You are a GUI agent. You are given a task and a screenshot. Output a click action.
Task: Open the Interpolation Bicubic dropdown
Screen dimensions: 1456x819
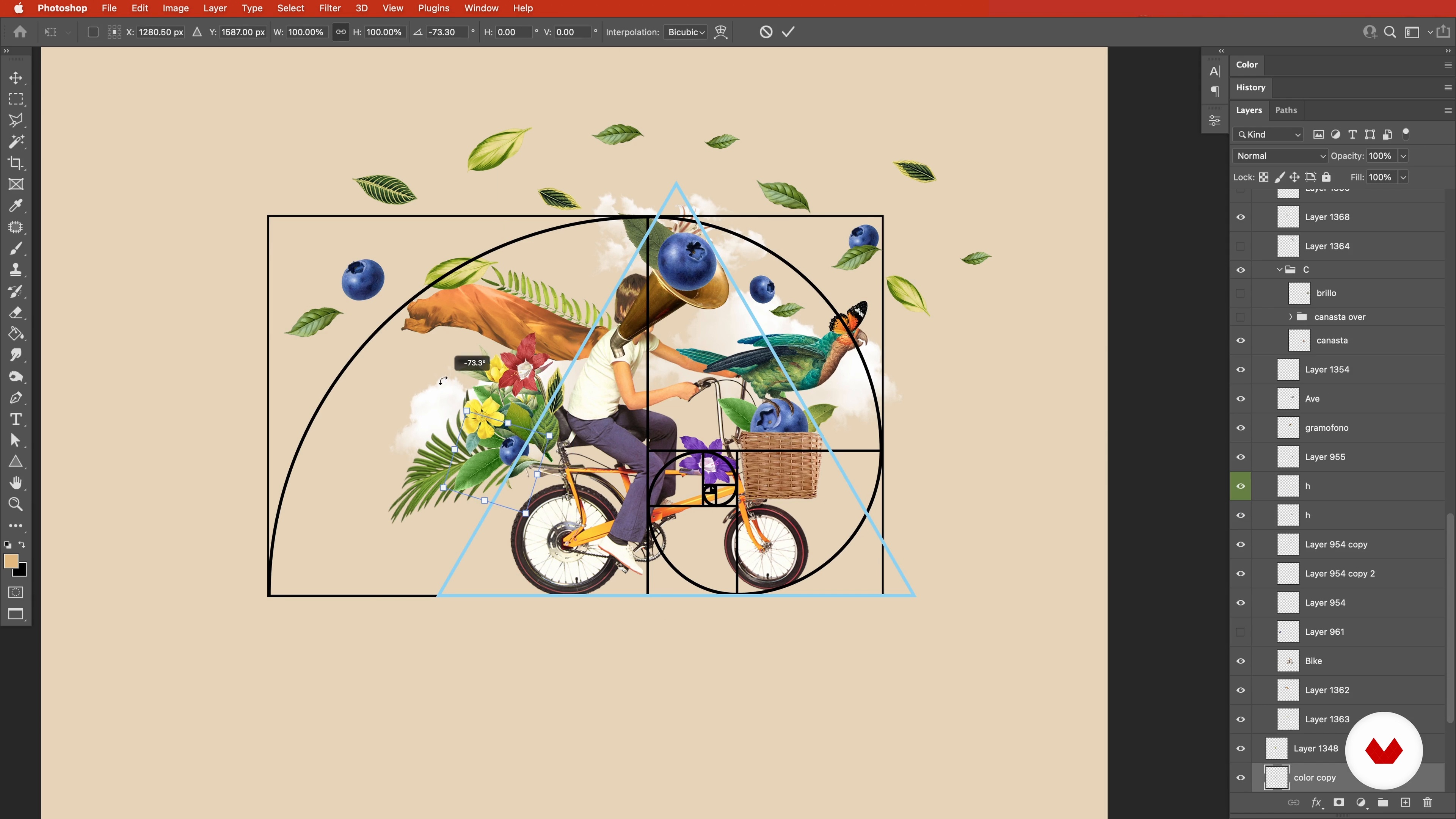686,32
